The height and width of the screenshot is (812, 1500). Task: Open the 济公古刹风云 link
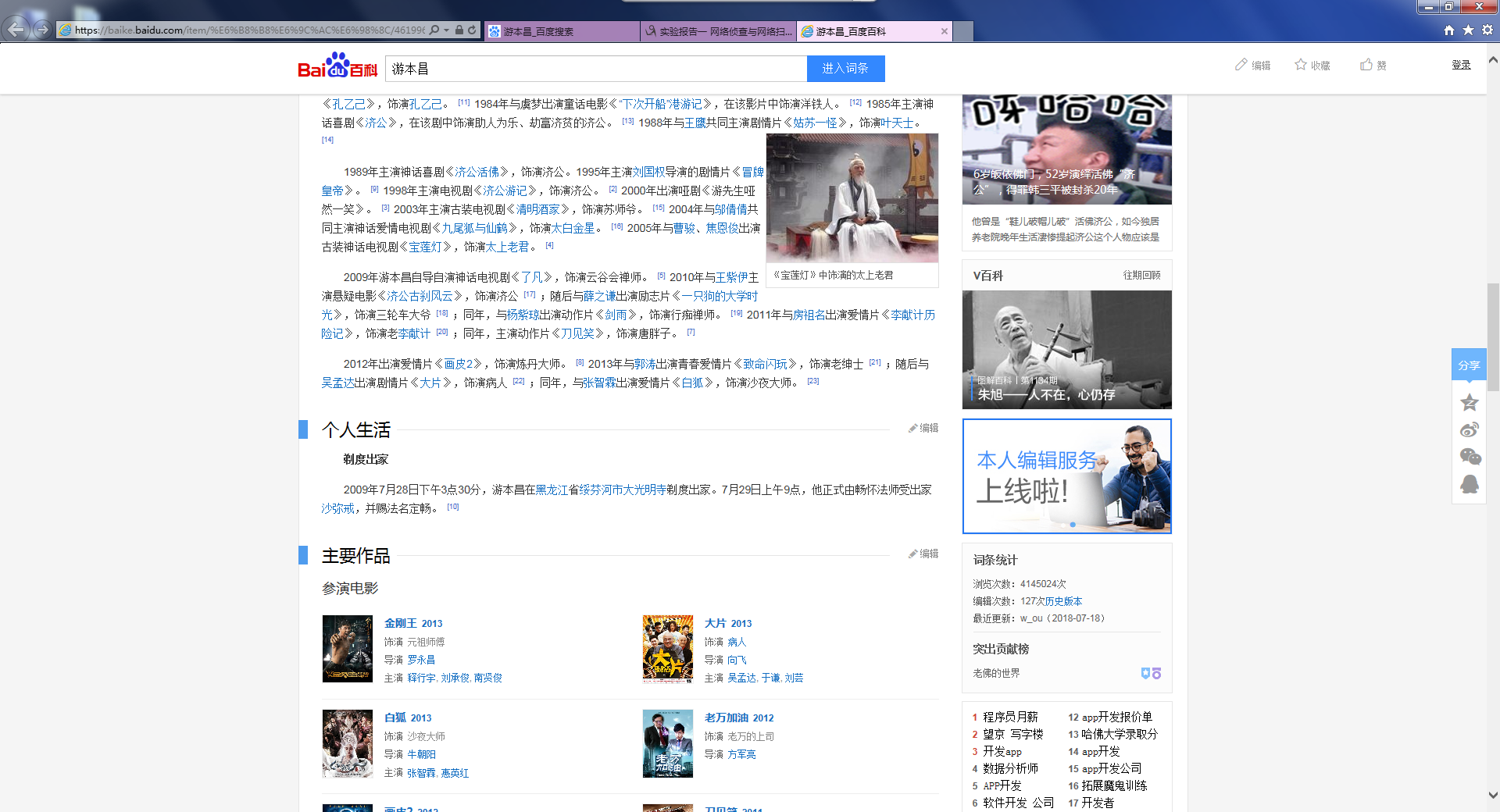[x=420, y=296]
